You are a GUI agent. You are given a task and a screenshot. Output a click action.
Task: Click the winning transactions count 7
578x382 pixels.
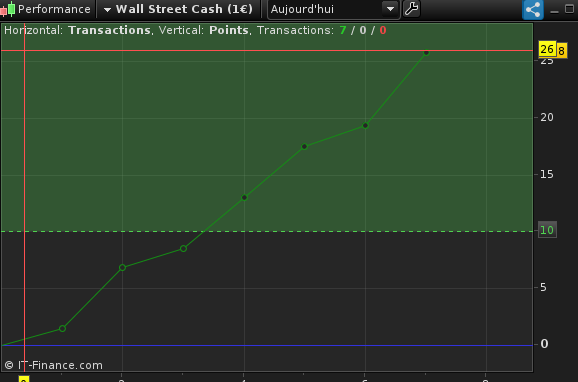click(x=343, y=30)
